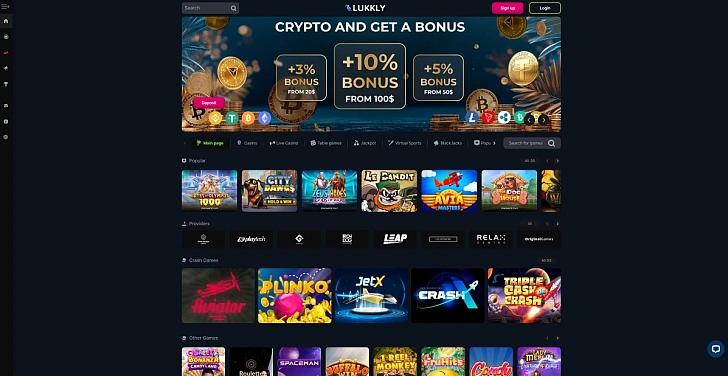Click the Ethereum coin icon on banner
The width and height of the screenshot is (728, 376).
click(x=265, y=118)
